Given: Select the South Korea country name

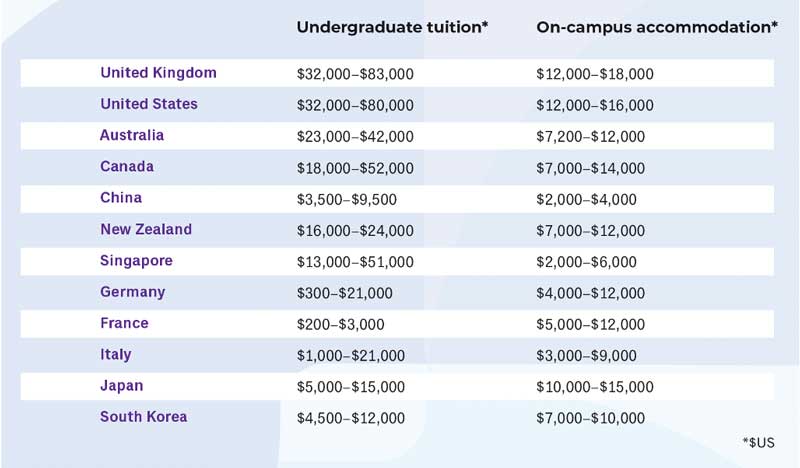Looking at the screenshot, I should 143,417.
